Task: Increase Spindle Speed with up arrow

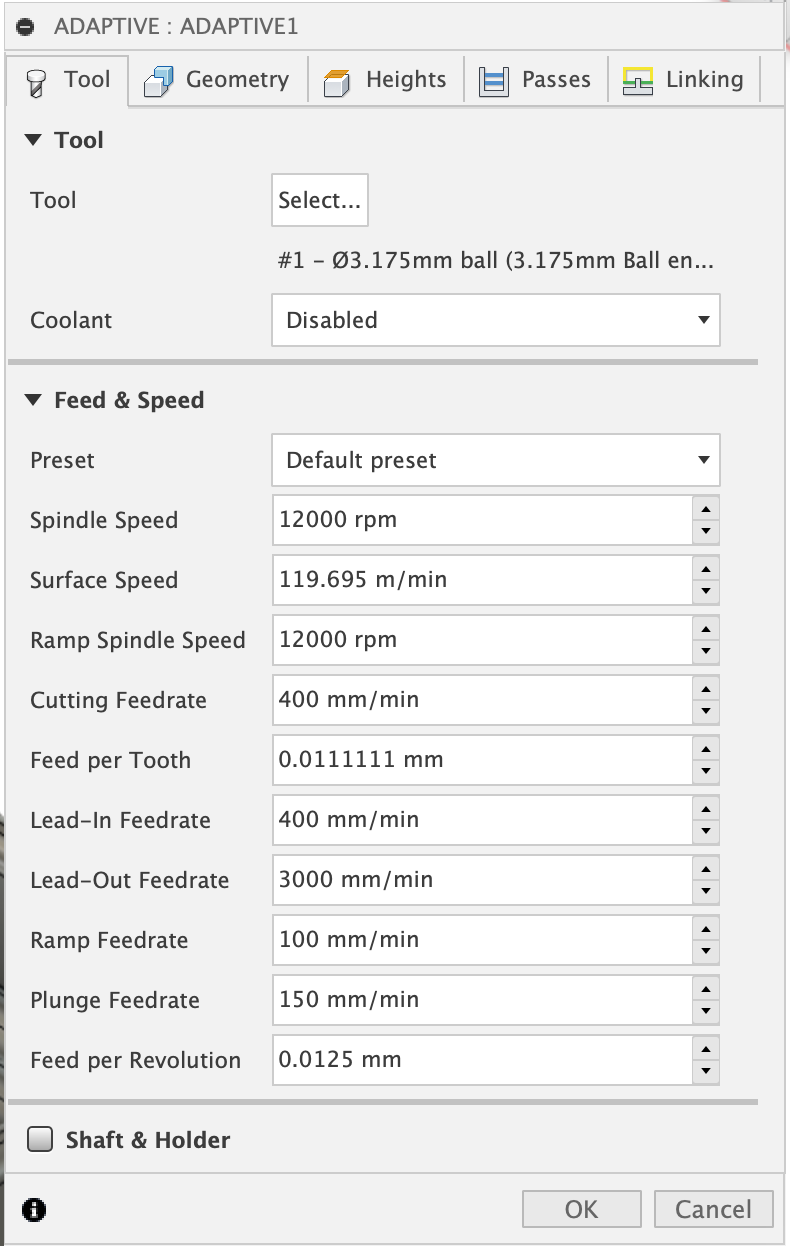Action: point(706,510)
